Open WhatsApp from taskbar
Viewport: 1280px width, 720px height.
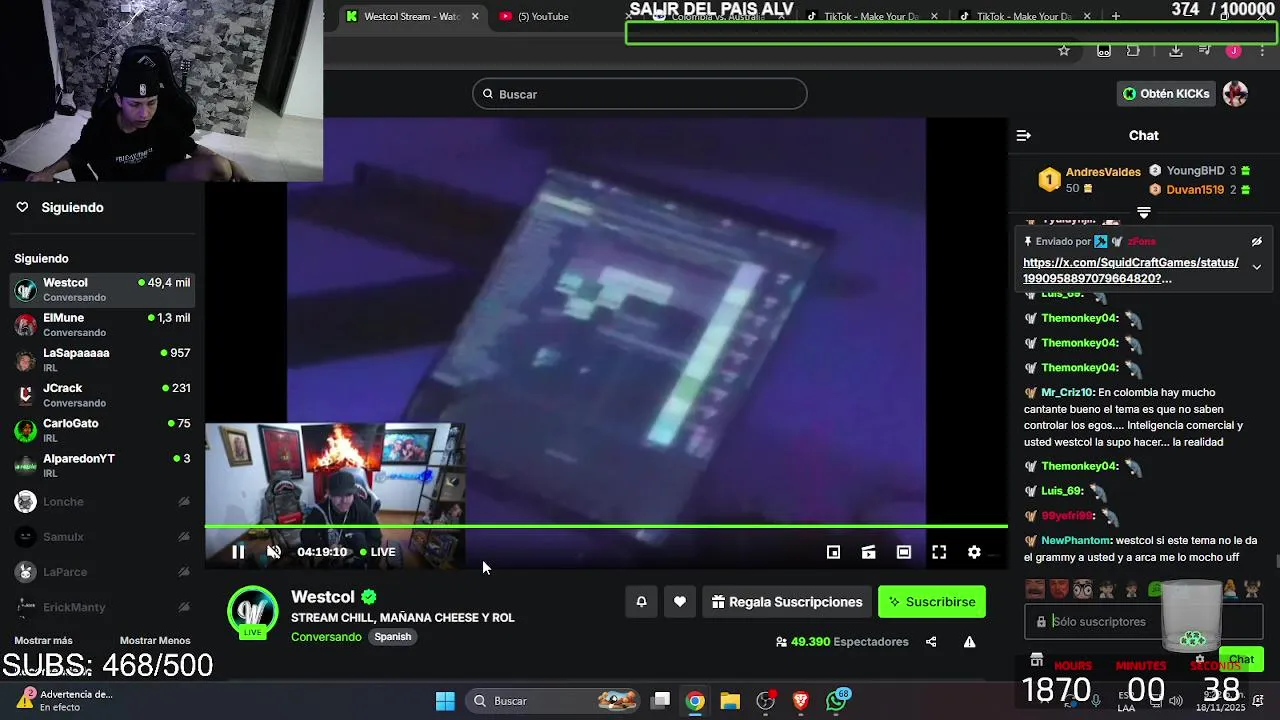837,701
